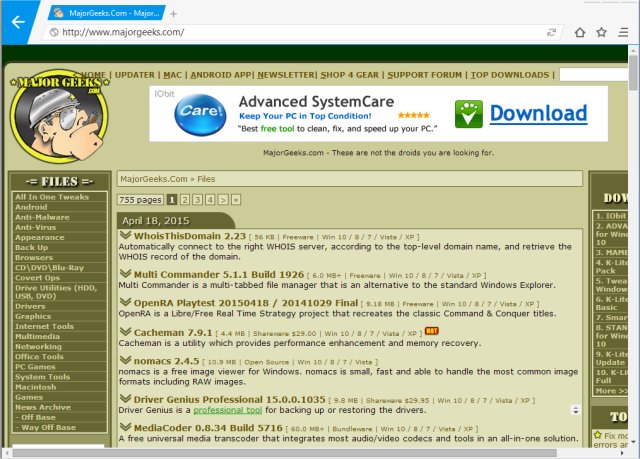Click the horizontal scrollbar thumb at bottom
640x459 pixels.
285,453
